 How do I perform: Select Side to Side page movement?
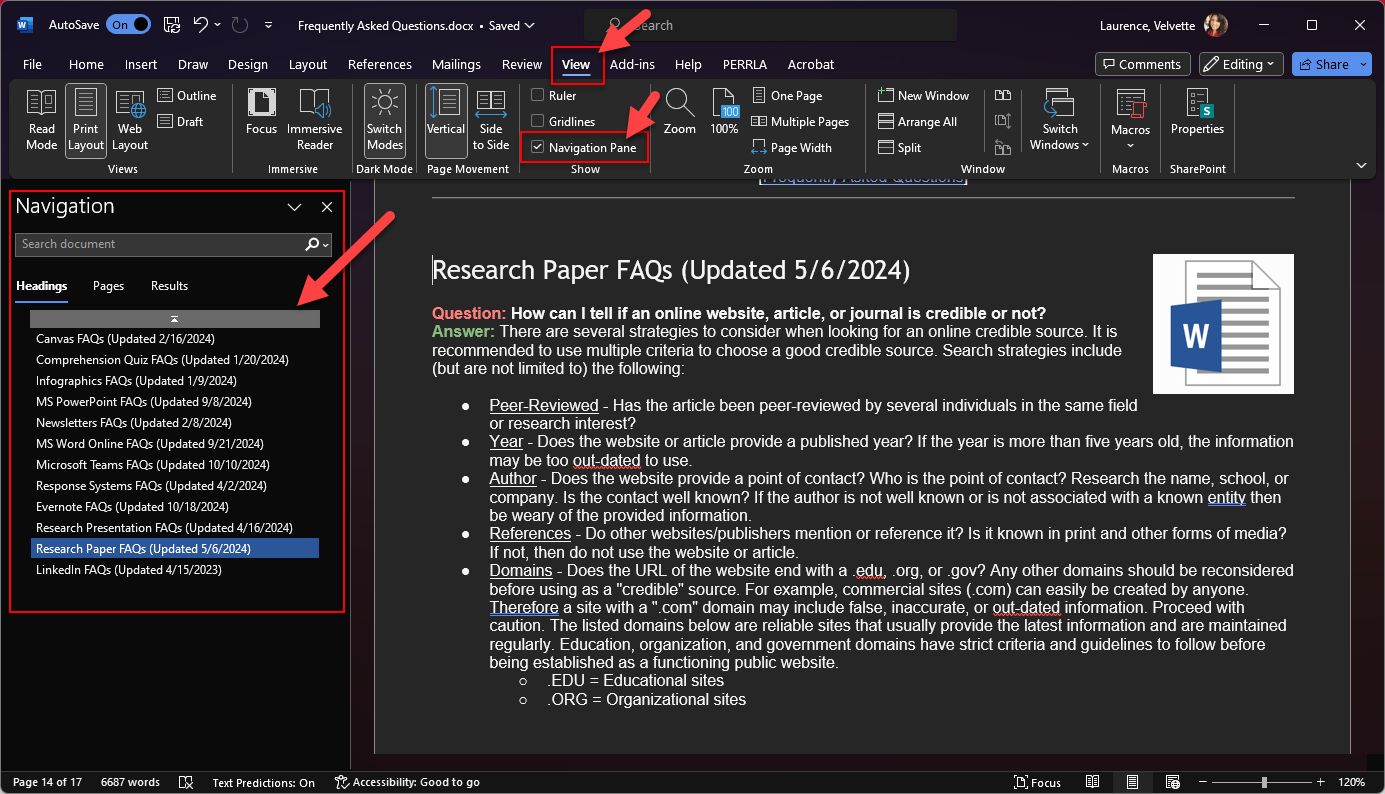[491, 120]
